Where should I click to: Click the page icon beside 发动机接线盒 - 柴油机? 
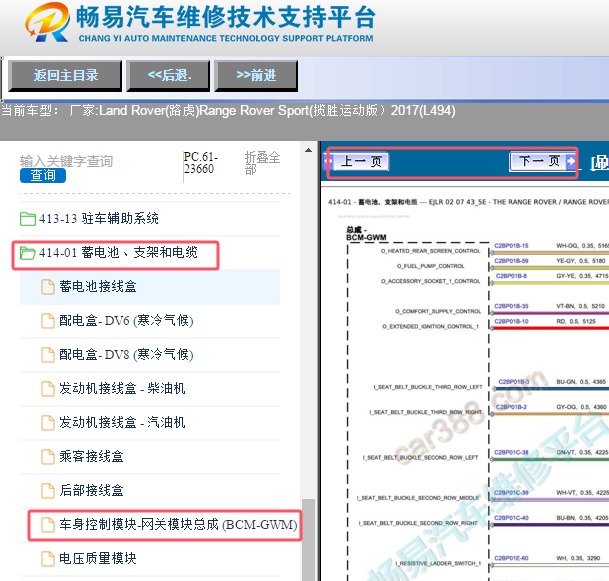click(x=48, y=389)
